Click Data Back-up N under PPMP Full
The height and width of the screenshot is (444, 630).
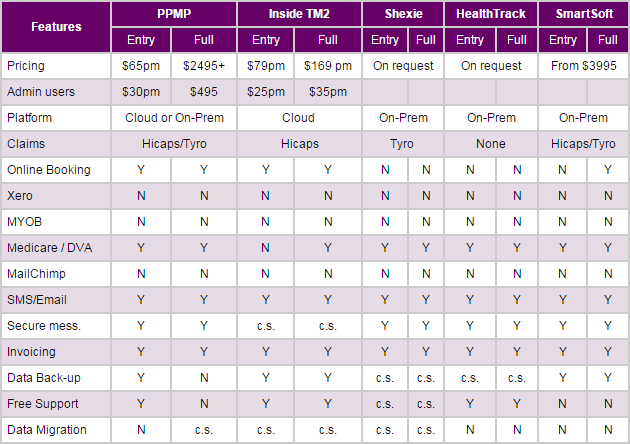204,378
